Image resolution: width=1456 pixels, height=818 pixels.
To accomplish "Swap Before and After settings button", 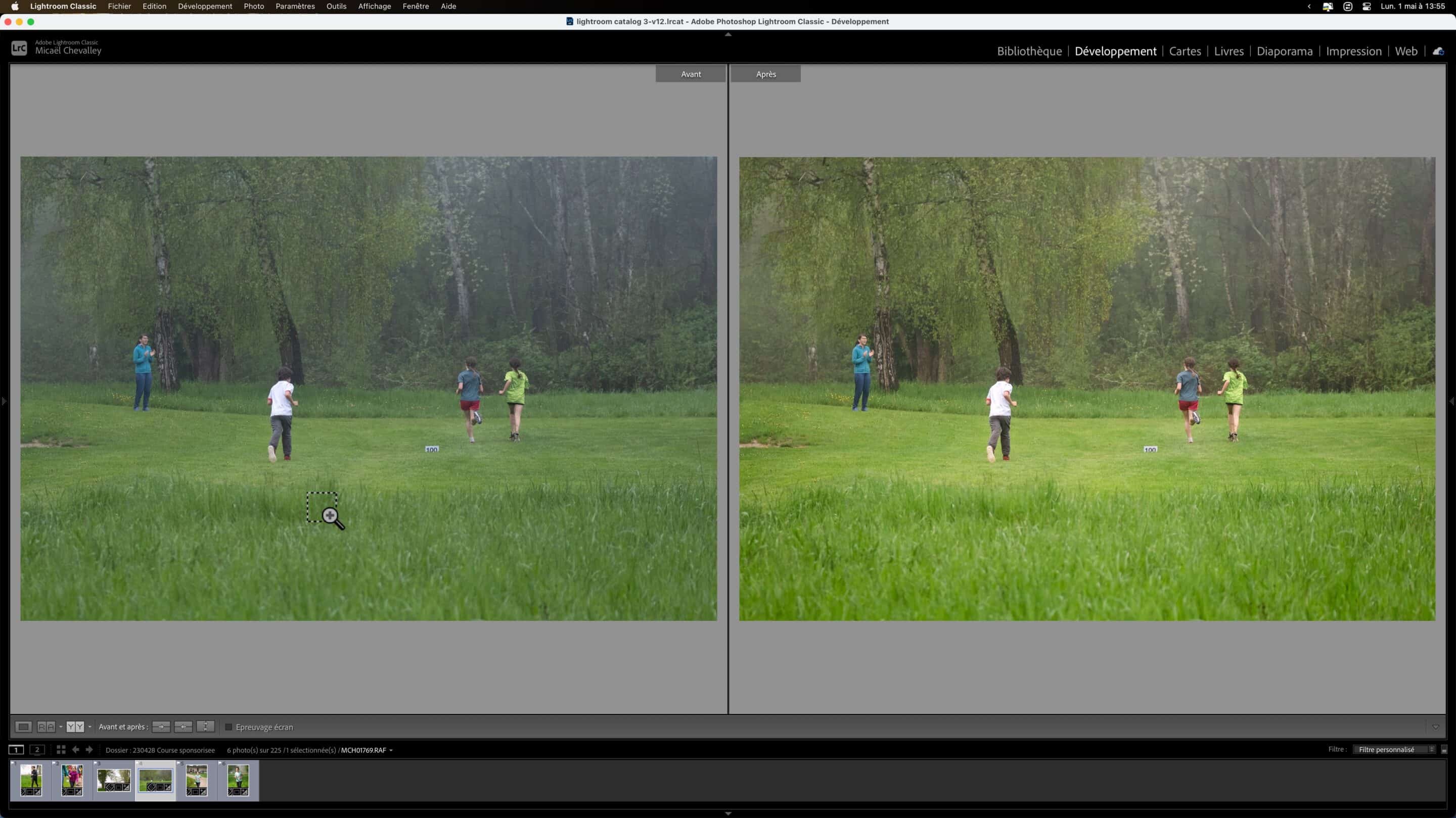I will [205, 727].
